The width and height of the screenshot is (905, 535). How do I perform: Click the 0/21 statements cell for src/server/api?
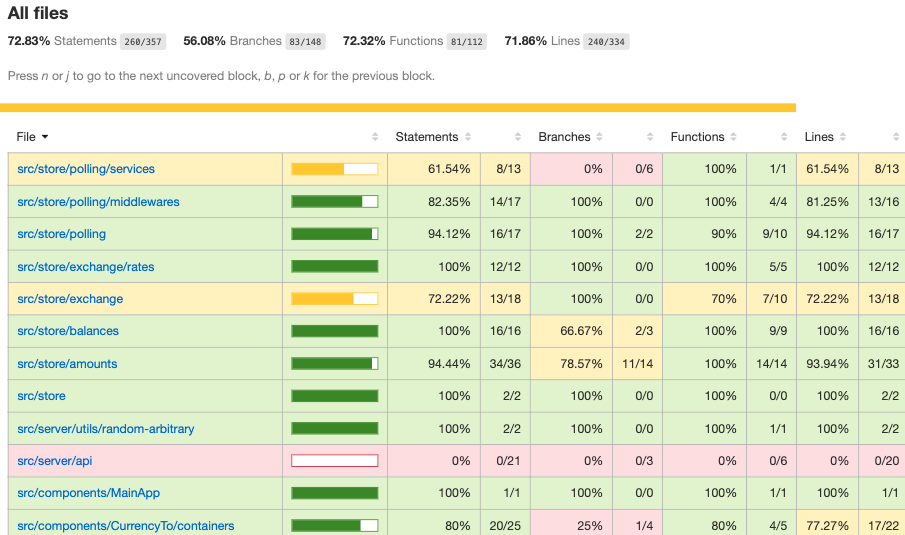click(505, 461)
